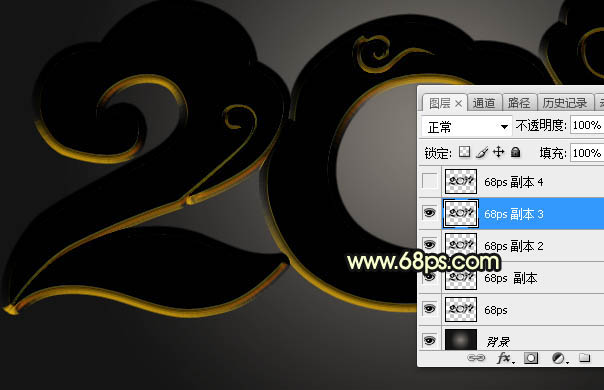Create new group folder icon
The height and width of the screenshot is (390, 604).
tap(584, 358)
